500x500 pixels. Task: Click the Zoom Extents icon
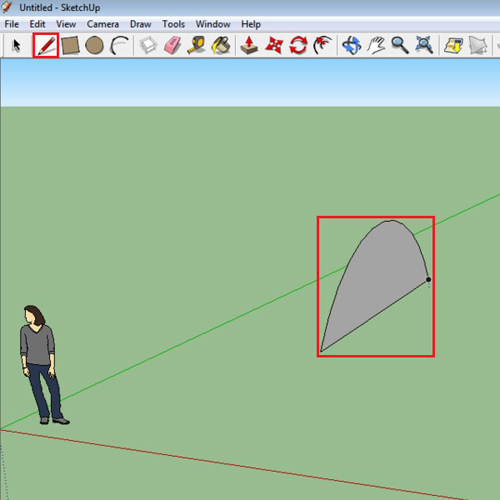(424, 45)
